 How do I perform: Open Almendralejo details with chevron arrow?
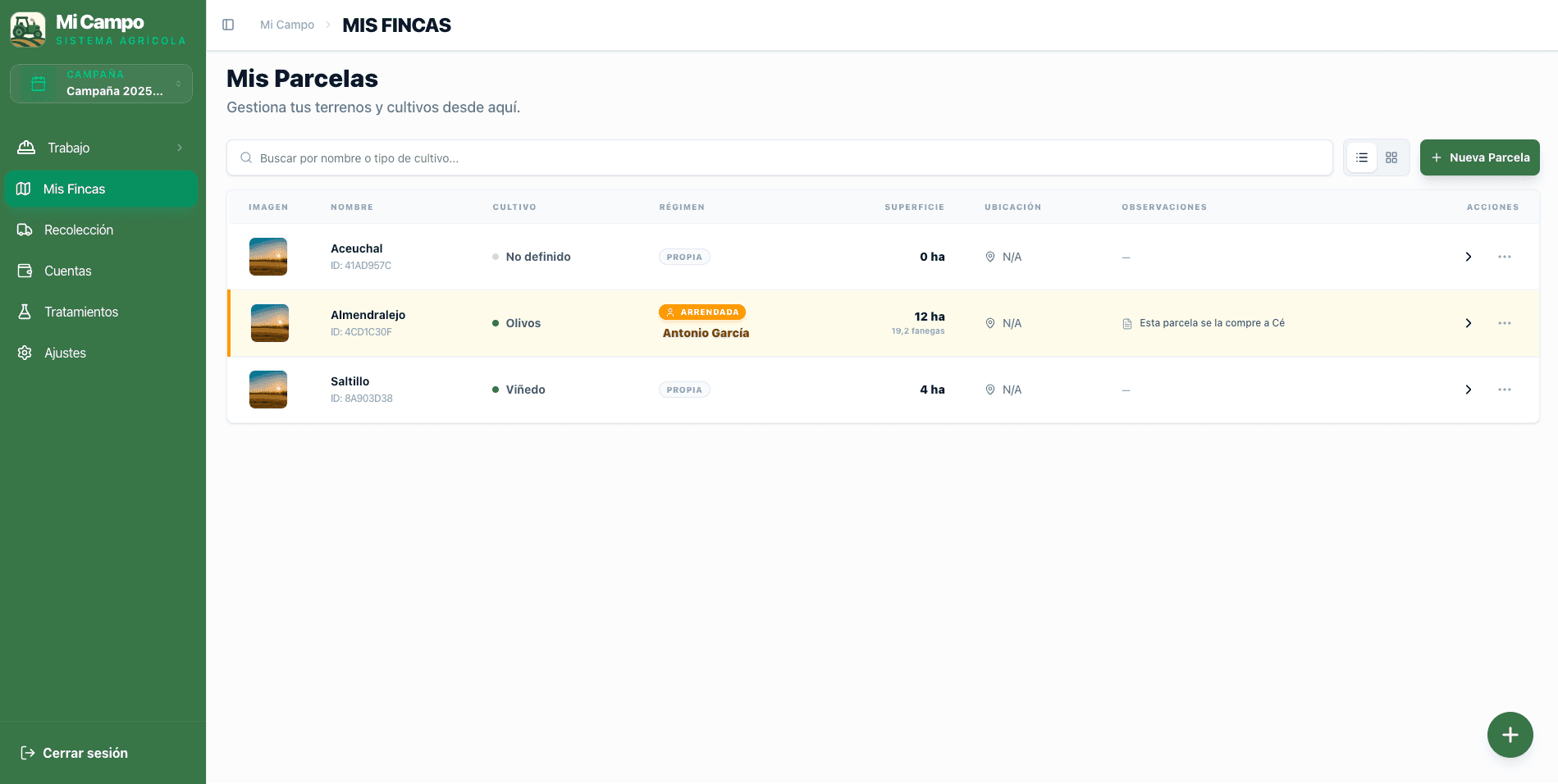point(1469,323)
